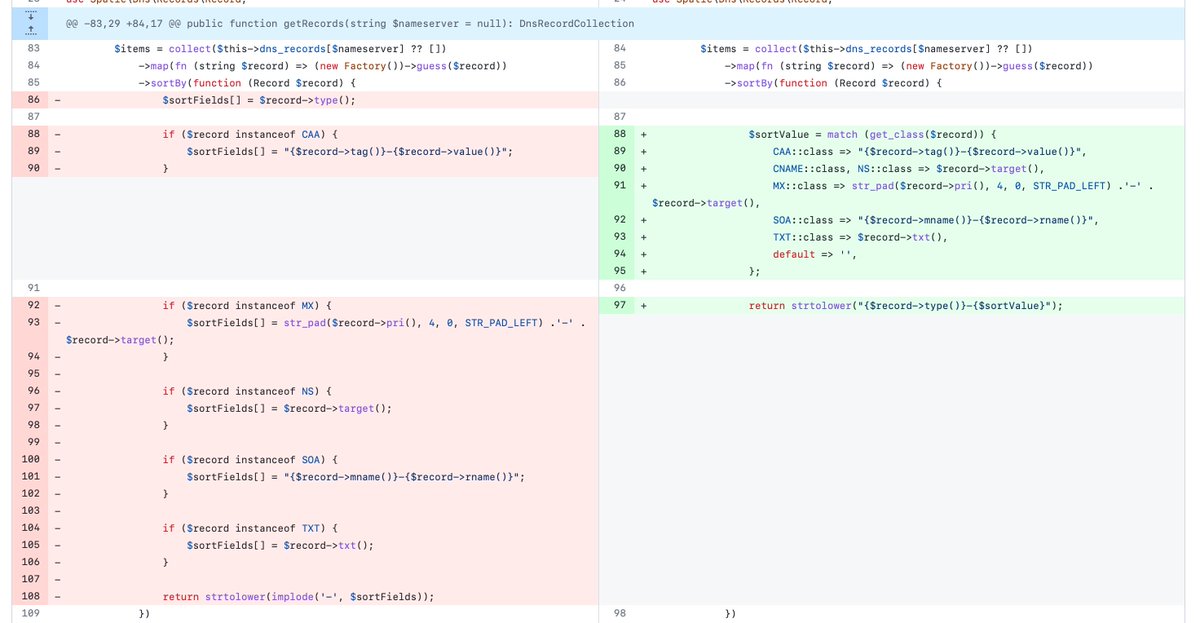Screen dimensions: 1200x623
Task: Click added 'SOA::class =>' line
Action: click(936, 220)
